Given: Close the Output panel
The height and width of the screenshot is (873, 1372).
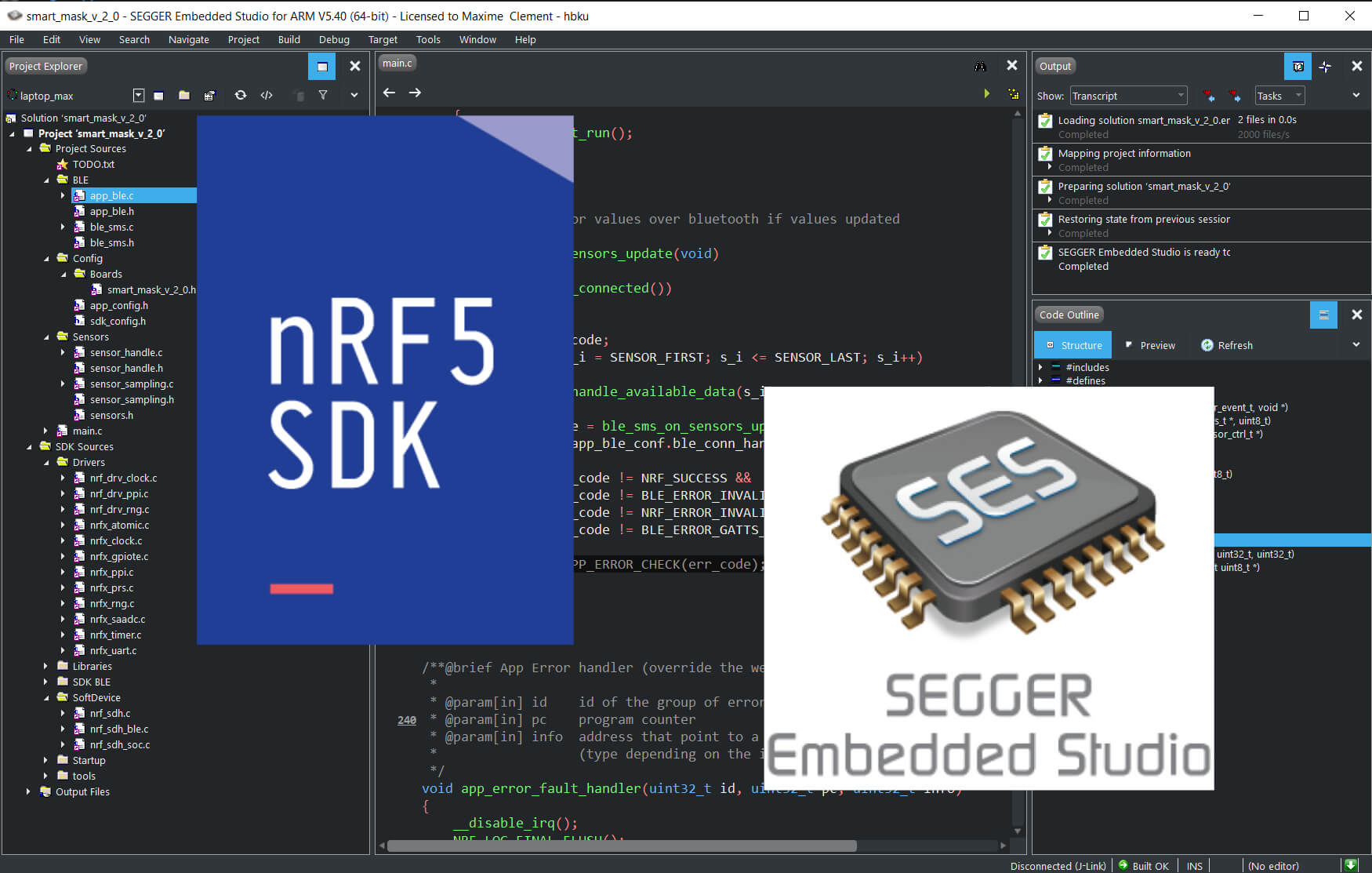Looking at the screenshot, I should [x=1357, y=67].
